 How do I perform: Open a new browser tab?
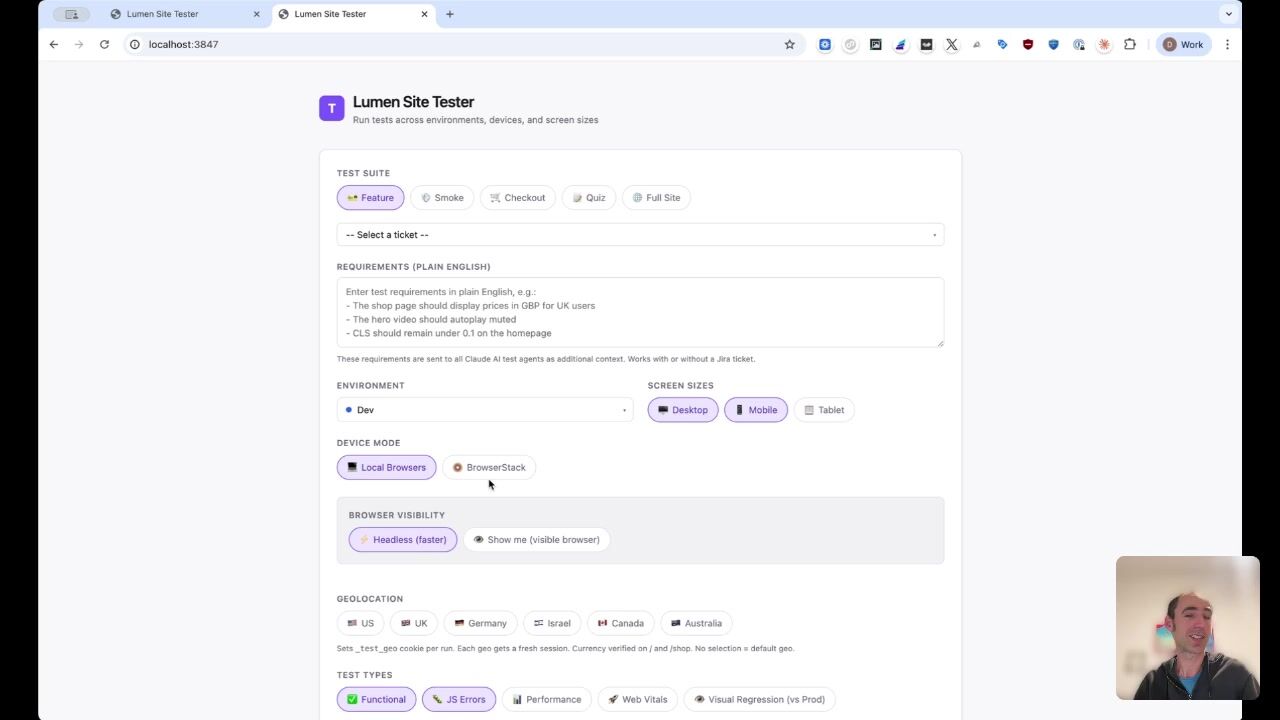coord(450,14)
